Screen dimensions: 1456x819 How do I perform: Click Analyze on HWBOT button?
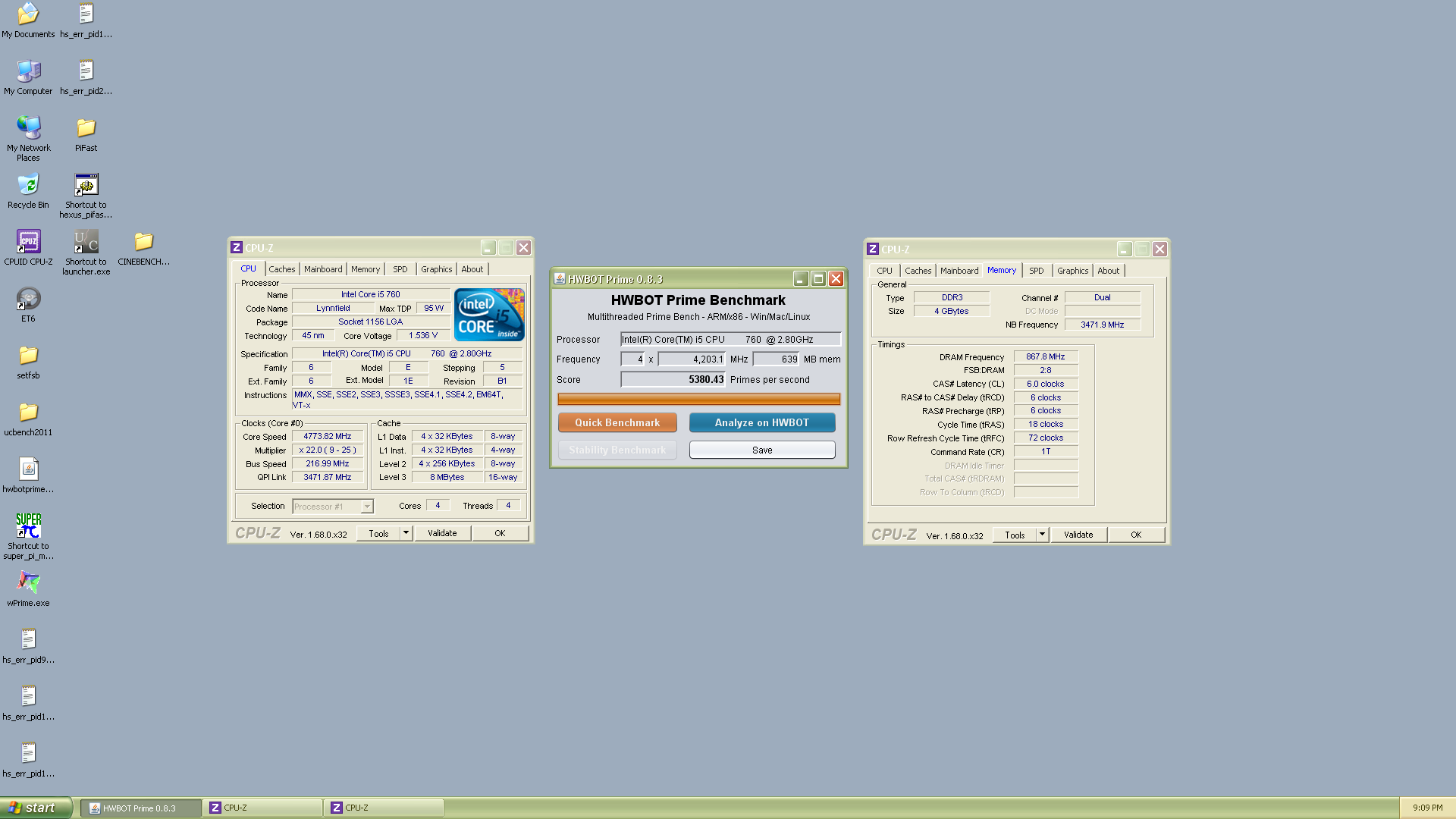(762, 422)
